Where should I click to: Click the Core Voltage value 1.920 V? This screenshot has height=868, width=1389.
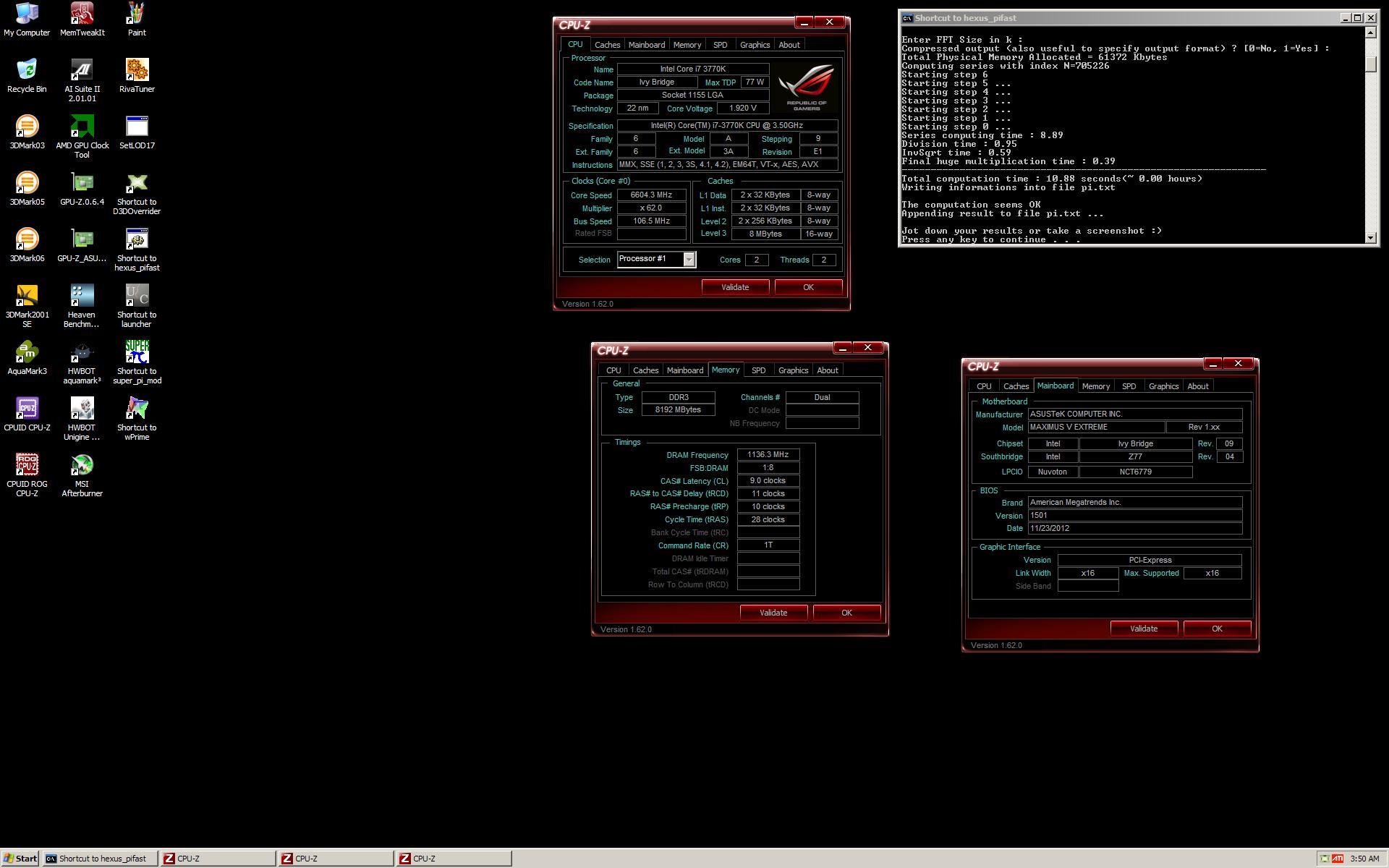[x=743, y=109]
